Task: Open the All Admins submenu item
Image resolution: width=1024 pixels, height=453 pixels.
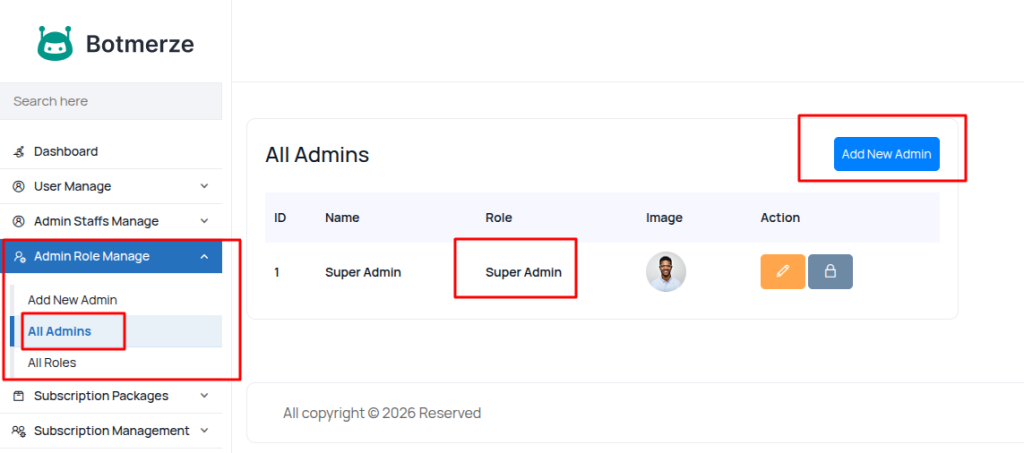Action: (x=59, y=331)
